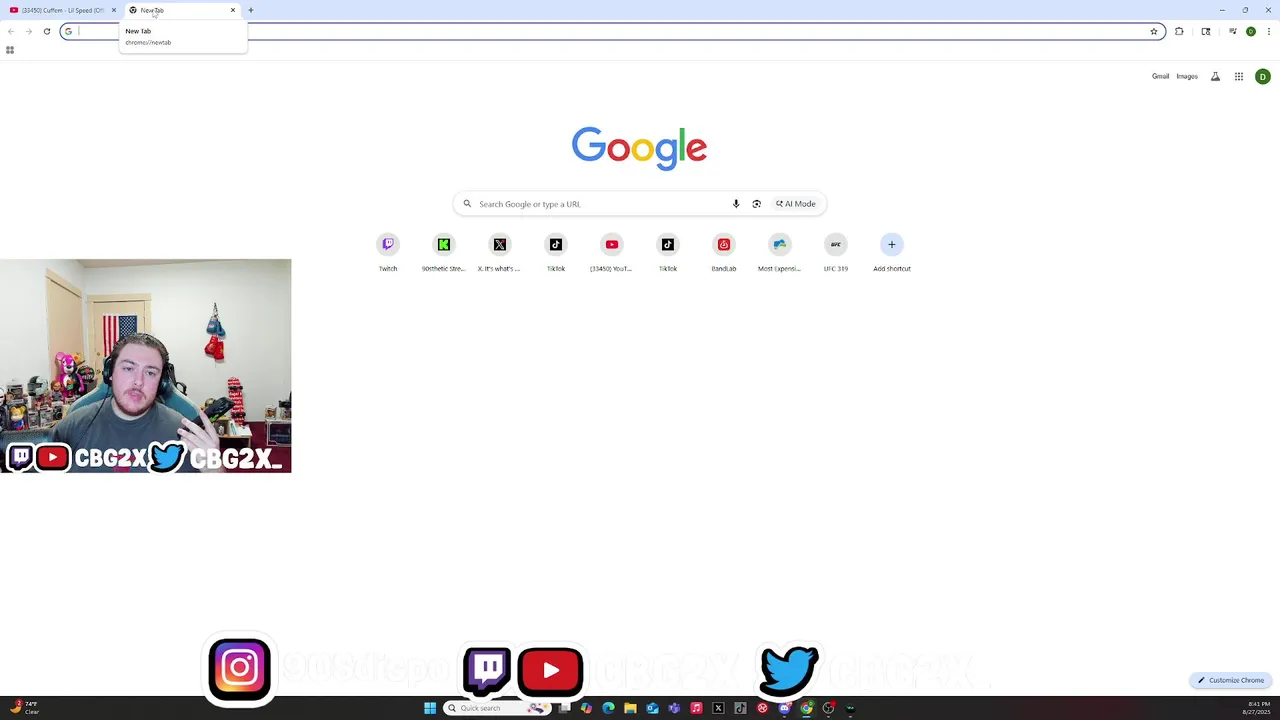This screenshot has width=1280, height=720.
Task: Open File Explorer from the taskbar
Action: pyautogui.click(x=630, y=708)
